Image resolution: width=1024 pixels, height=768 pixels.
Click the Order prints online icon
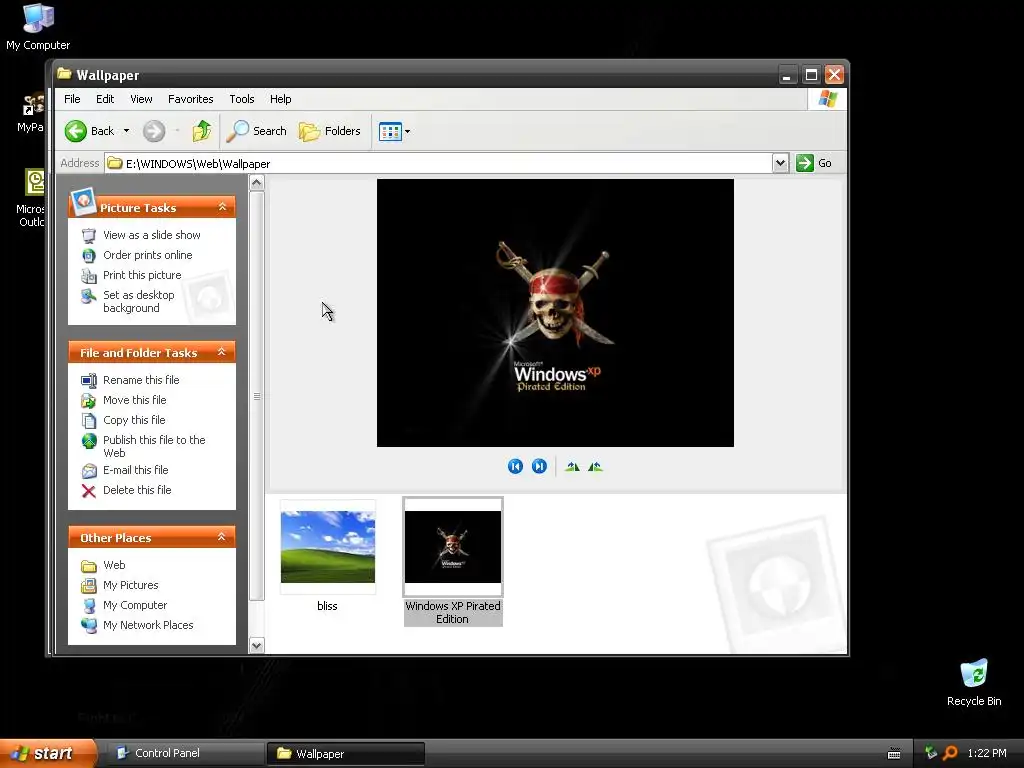(x=89, y=255)
